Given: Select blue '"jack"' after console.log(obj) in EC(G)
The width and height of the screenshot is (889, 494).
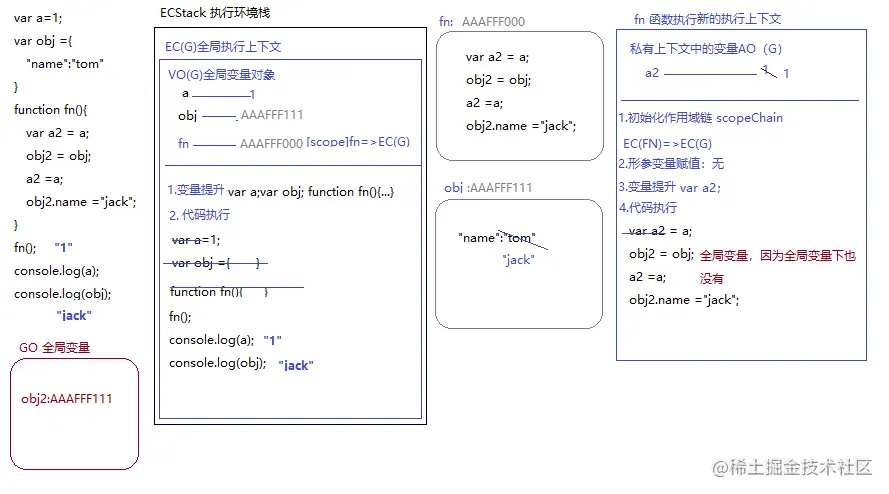Looking at the screenshot, I should point(296,366).
